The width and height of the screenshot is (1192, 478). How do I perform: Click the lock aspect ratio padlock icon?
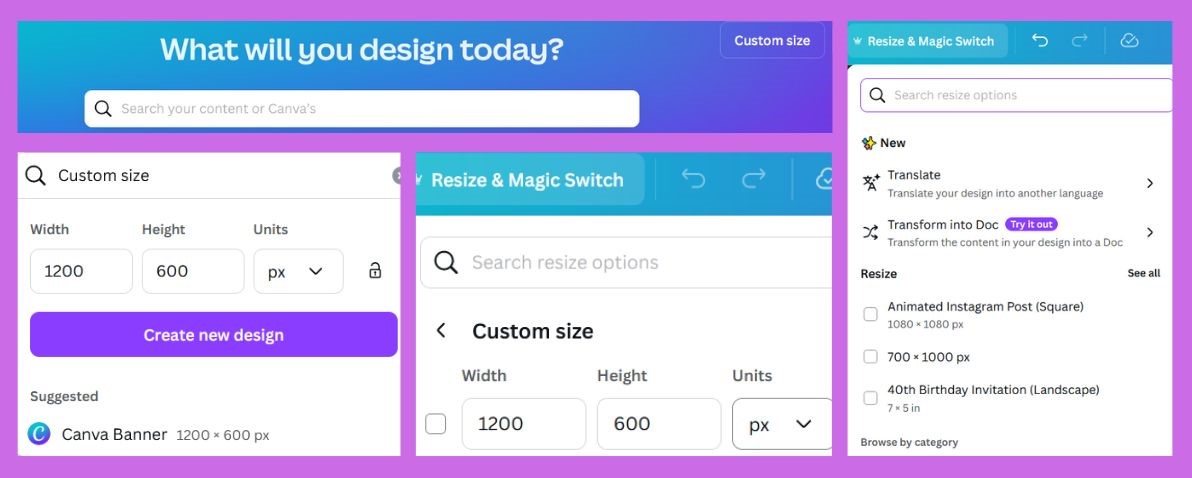375,271
